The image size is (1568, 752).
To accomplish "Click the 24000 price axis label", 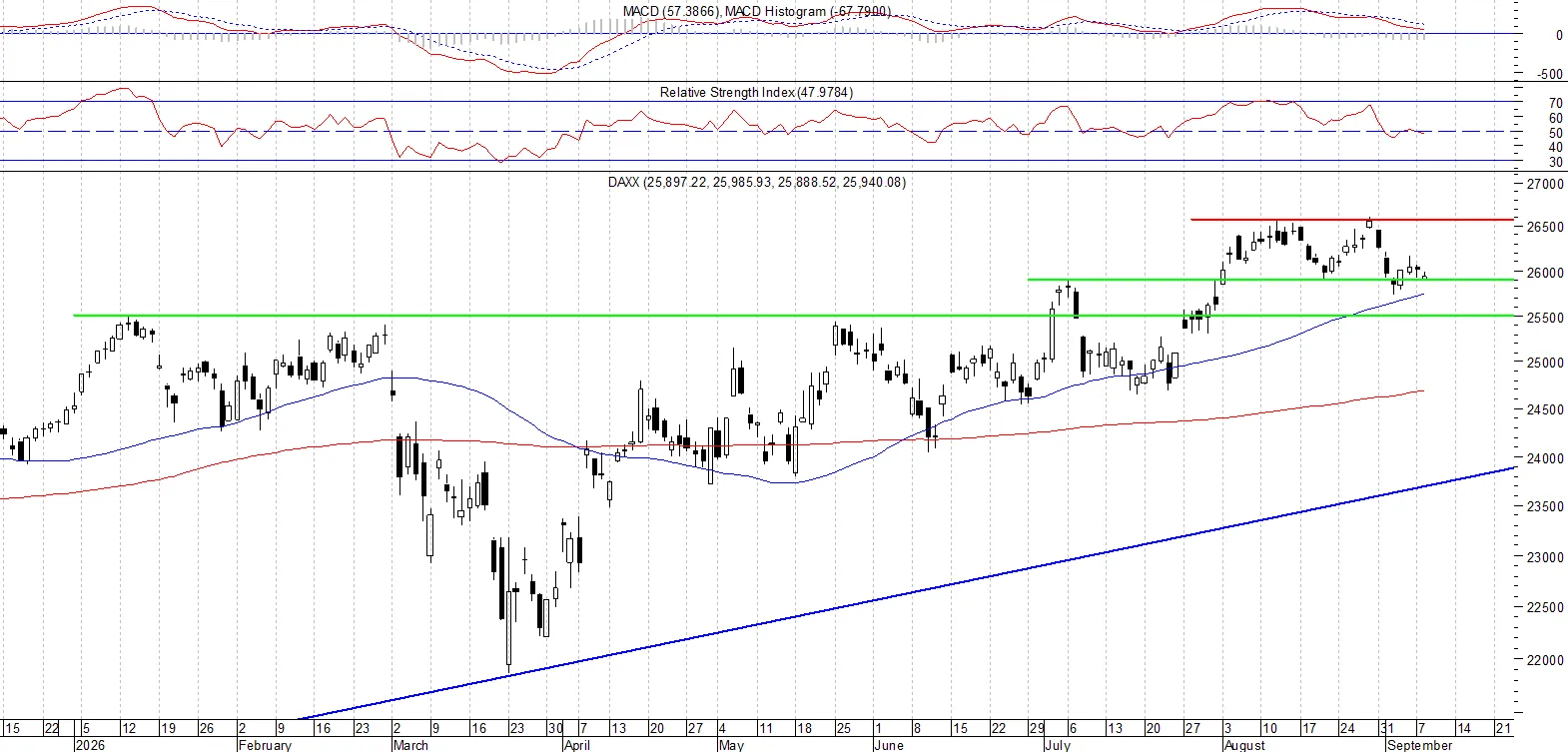I will click(x=1545, y=458).
